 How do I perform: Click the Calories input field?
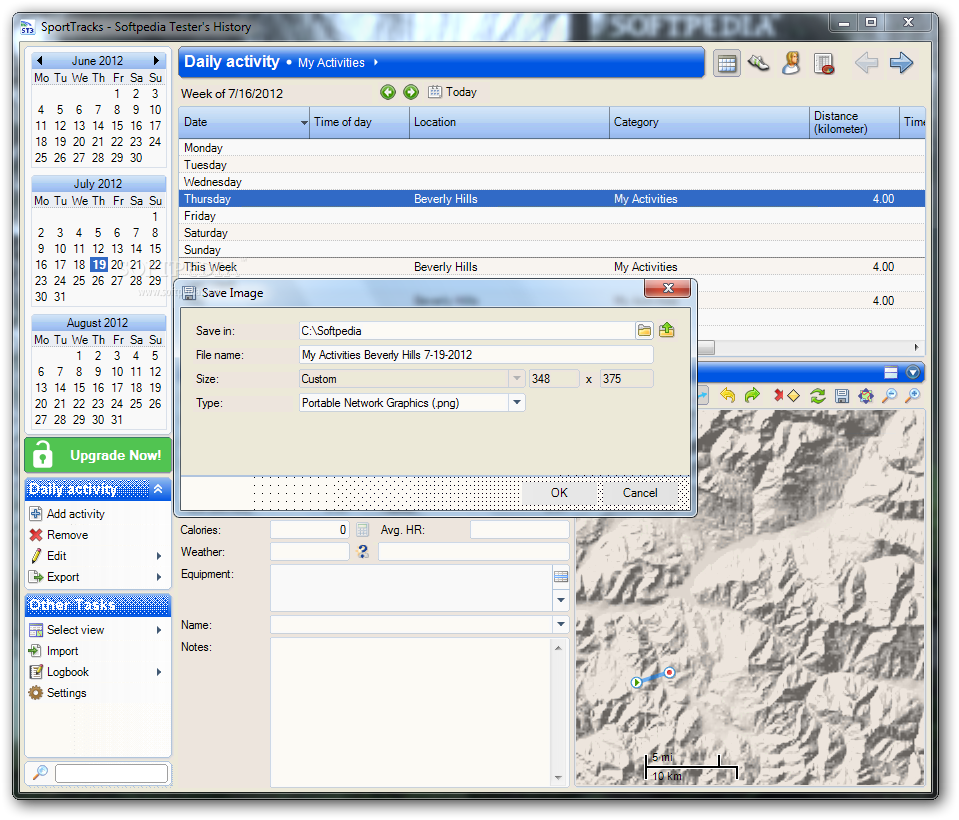coord(309,530)
